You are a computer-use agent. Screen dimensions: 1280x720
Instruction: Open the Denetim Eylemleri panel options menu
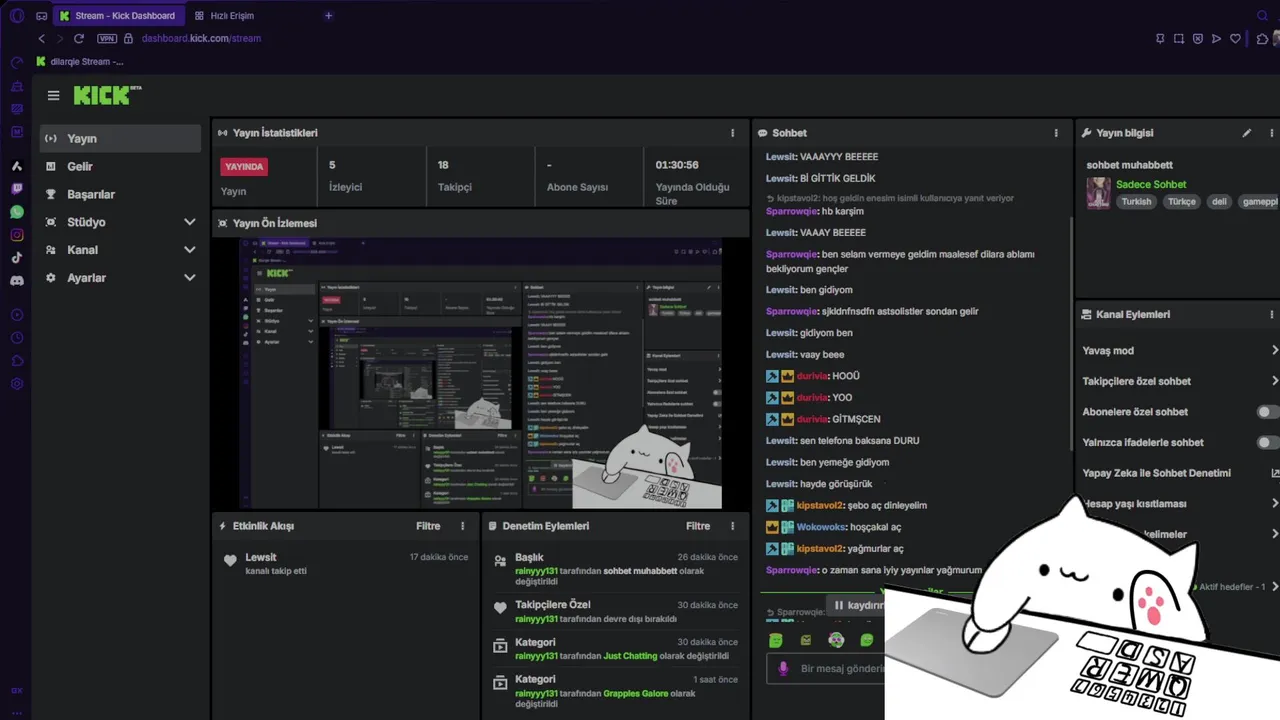tap(733, 526)
